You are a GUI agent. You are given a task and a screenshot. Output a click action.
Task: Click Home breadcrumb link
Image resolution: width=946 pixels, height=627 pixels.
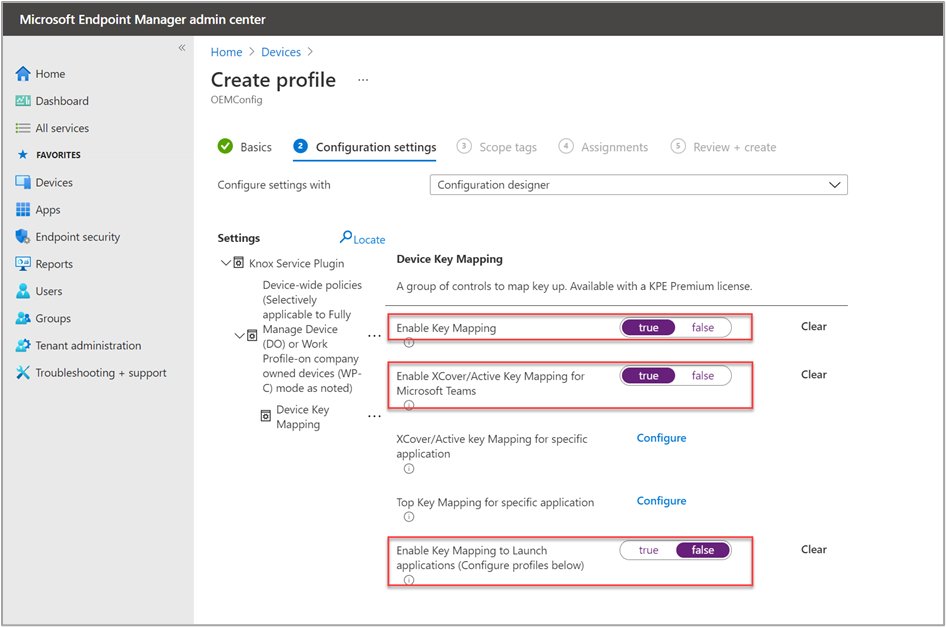coord(226,52)
